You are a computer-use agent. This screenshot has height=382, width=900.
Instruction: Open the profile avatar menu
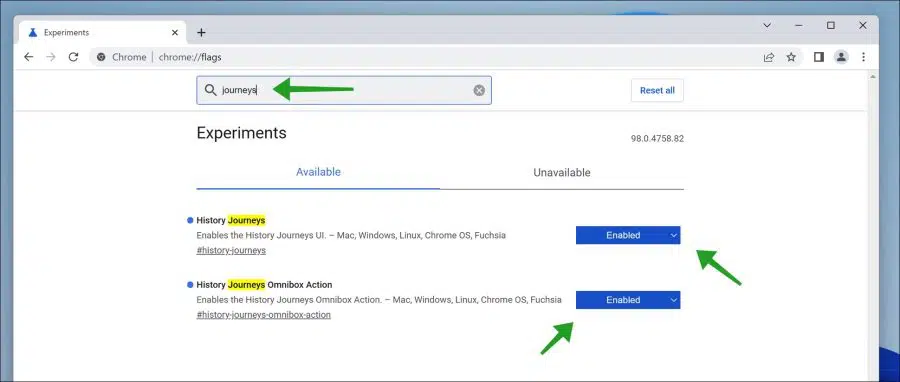click(841, 57)
